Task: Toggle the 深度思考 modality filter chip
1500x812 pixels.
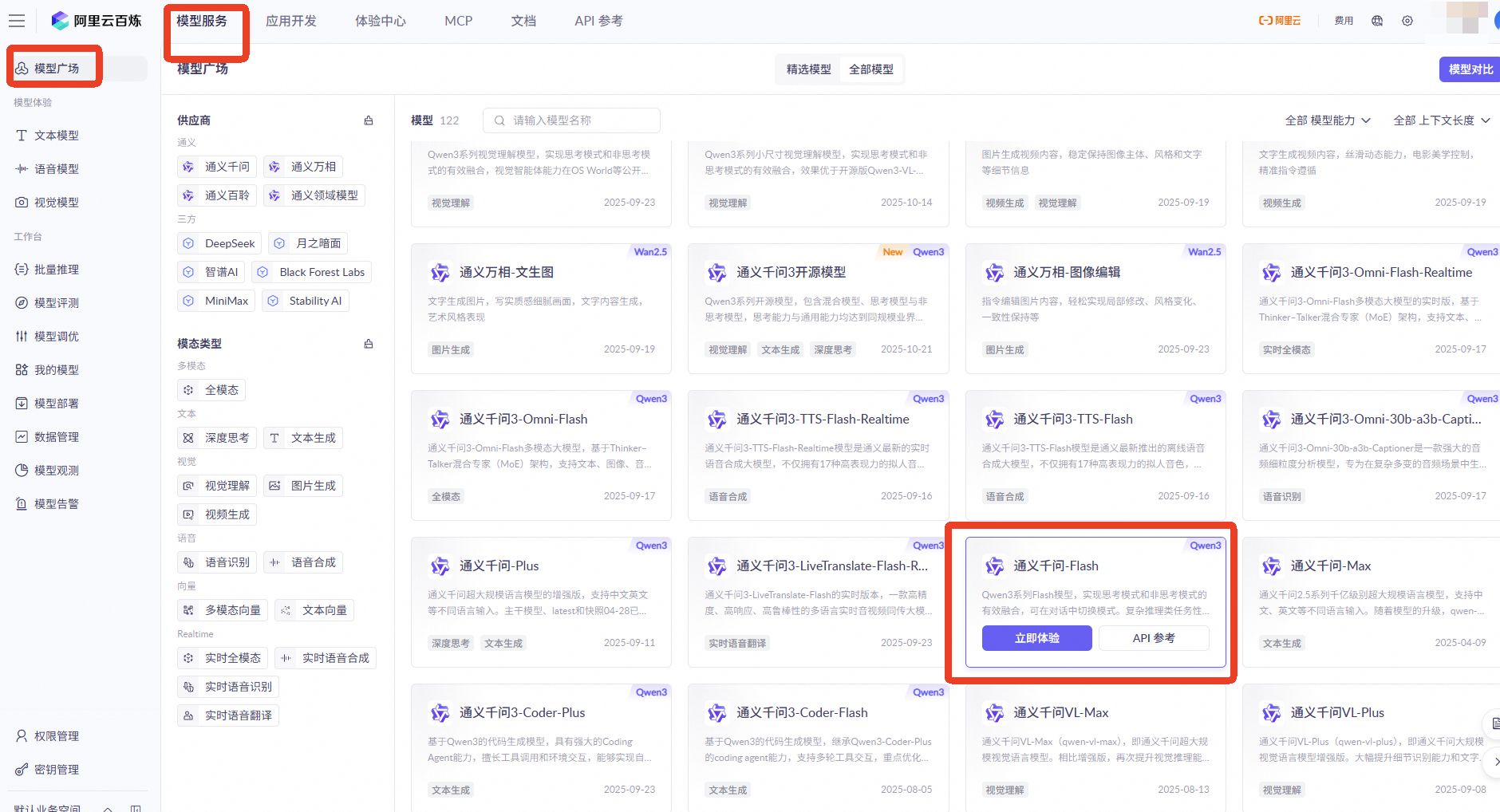Action: point(217,438)
